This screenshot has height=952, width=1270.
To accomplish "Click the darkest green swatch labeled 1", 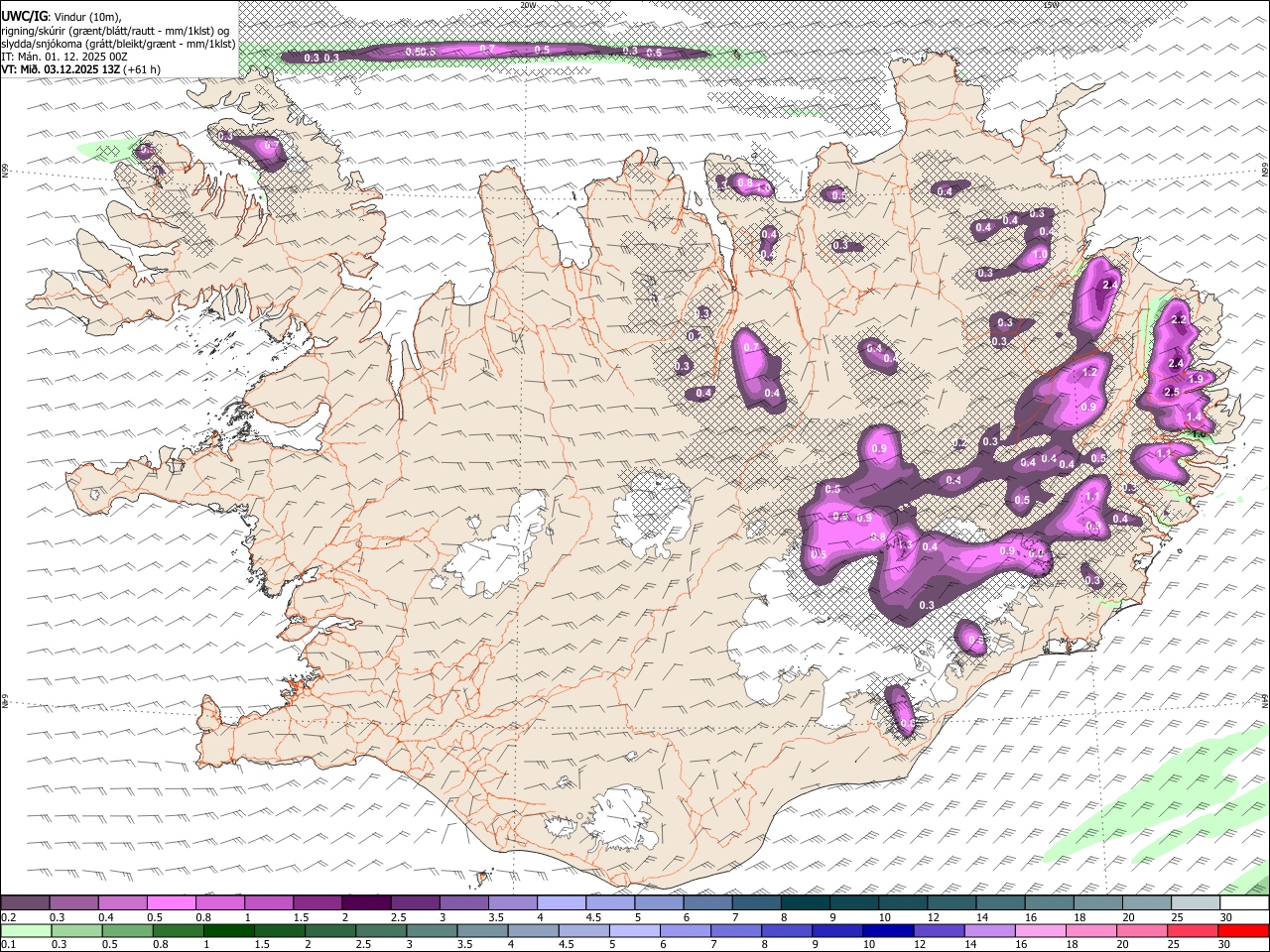I will tap(228, 930).
